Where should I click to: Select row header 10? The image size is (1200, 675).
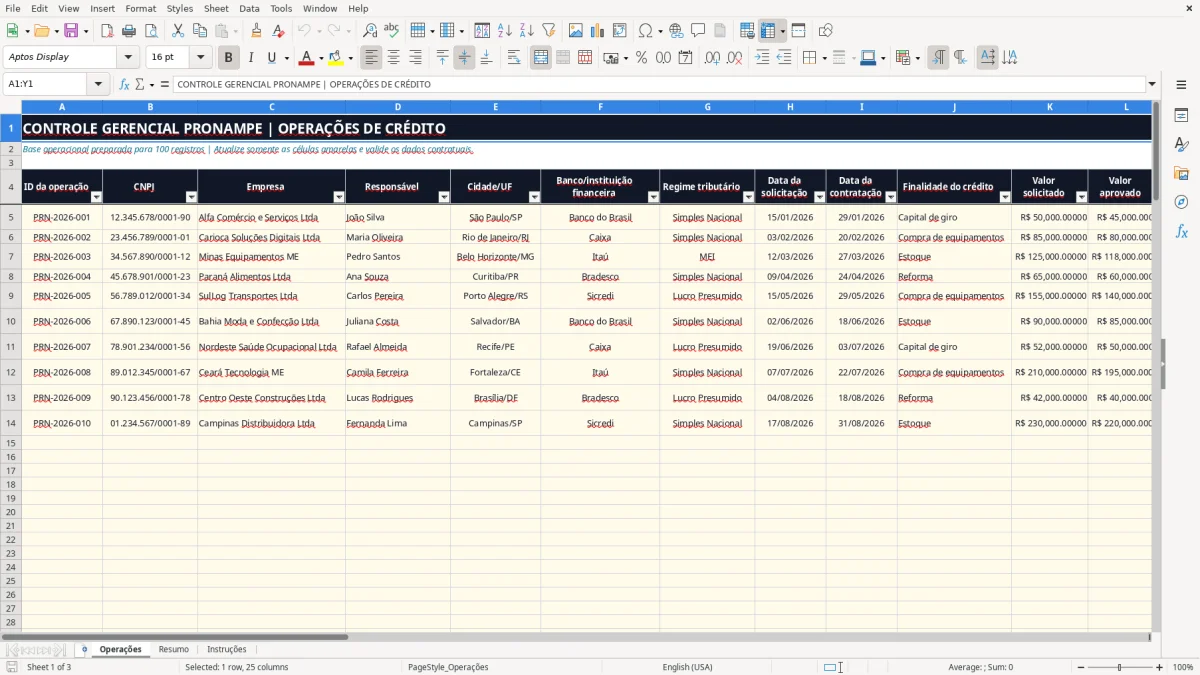[x=11, y=321]
